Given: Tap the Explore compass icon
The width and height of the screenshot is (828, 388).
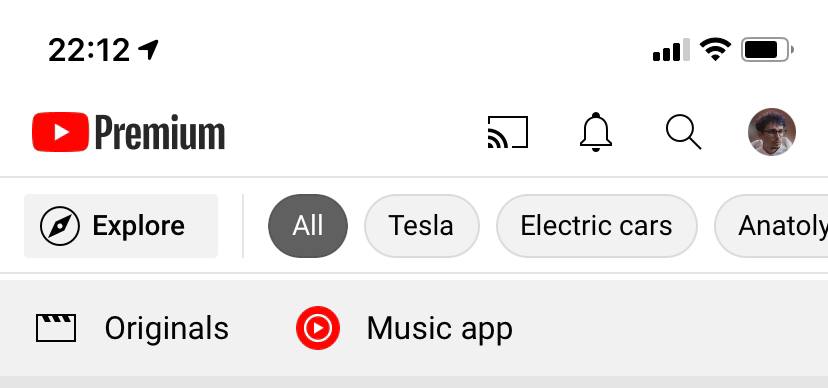Looking at the screenshot, I should (x=60, y=226).
